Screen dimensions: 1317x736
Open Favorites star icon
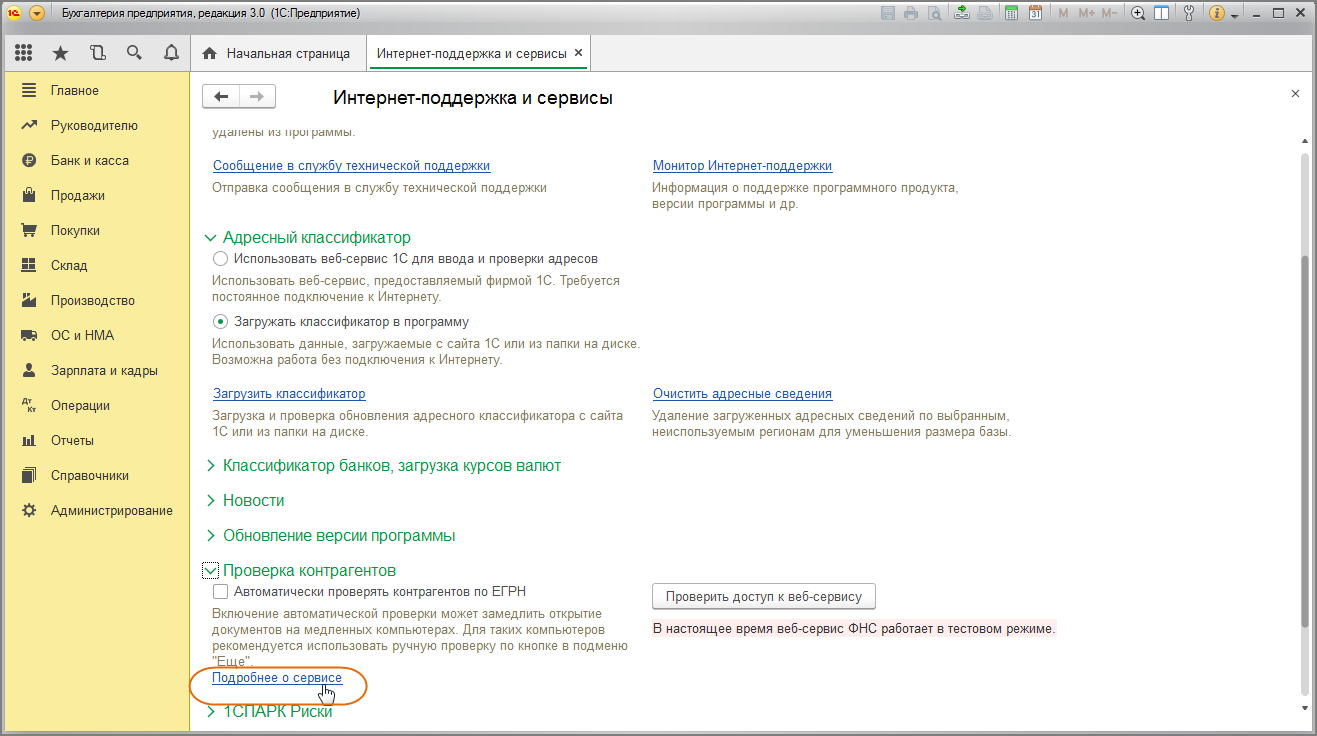(x=60, y=53)
